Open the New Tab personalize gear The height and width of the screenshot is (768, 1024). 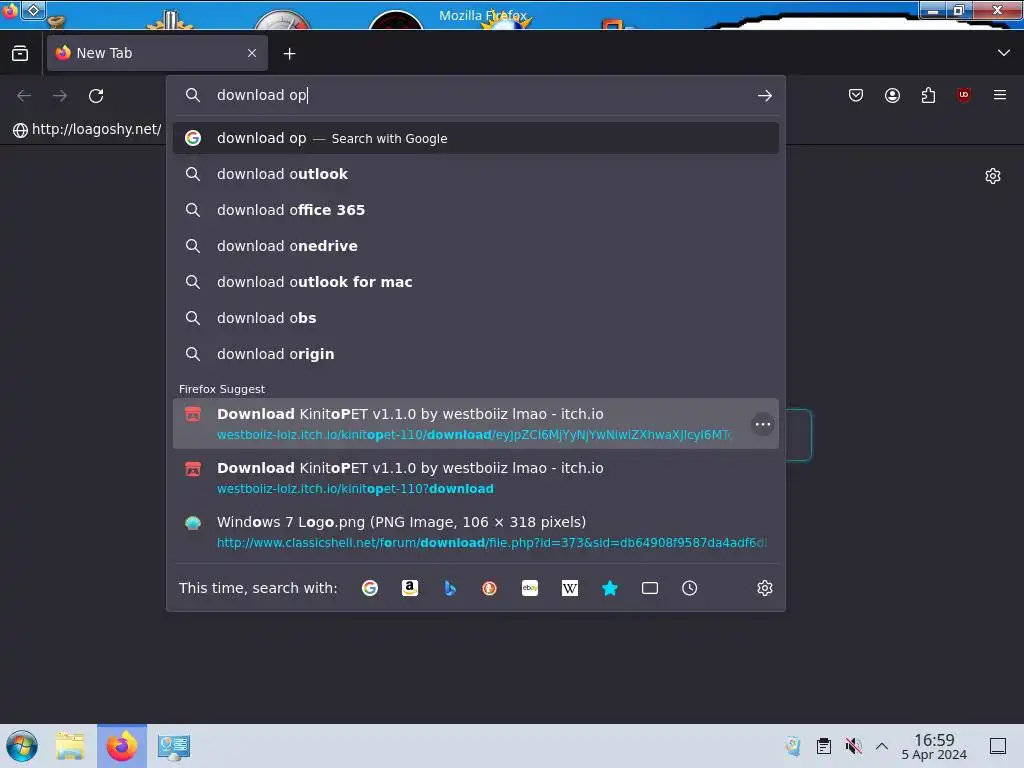click(993, 176)
